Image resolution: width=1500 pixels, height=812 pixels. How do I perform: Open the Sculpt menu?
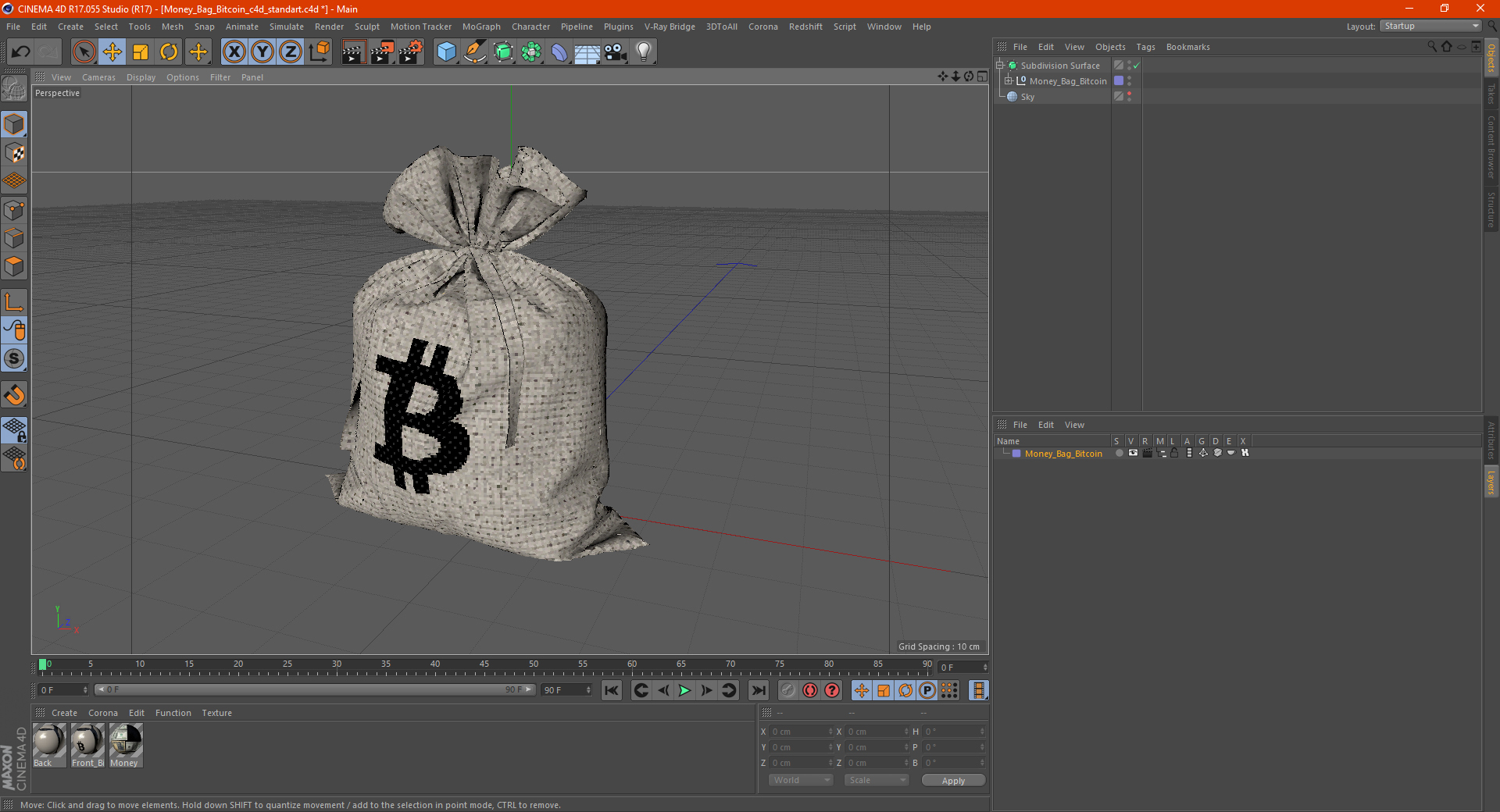[366, 27]
